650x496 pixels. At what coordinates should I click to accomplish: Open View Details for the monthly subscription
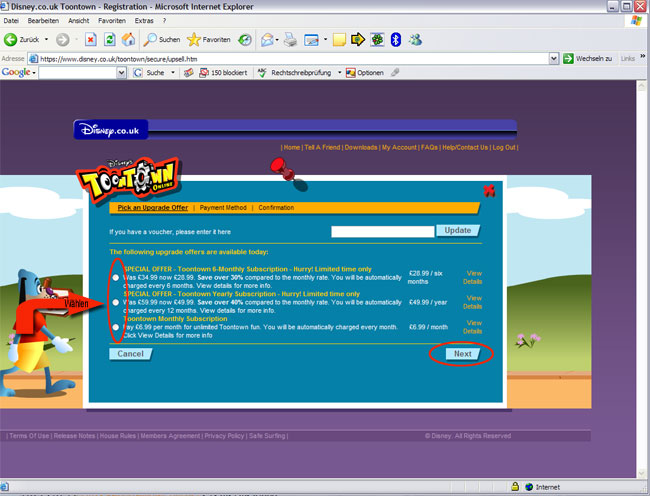473,327
